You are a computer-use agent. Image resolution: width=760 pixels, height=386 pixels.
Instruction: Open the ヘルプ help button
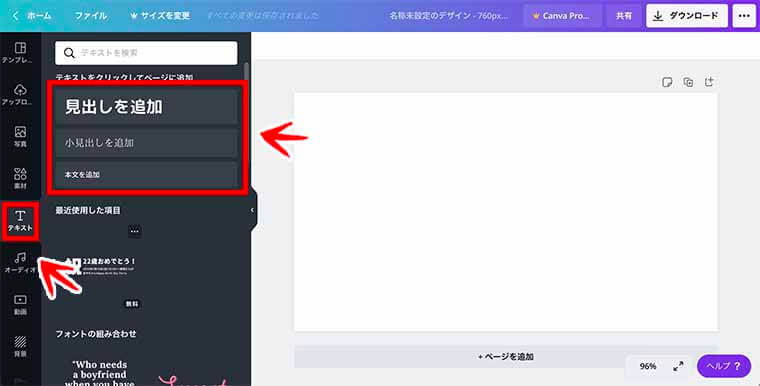point(724,366)
